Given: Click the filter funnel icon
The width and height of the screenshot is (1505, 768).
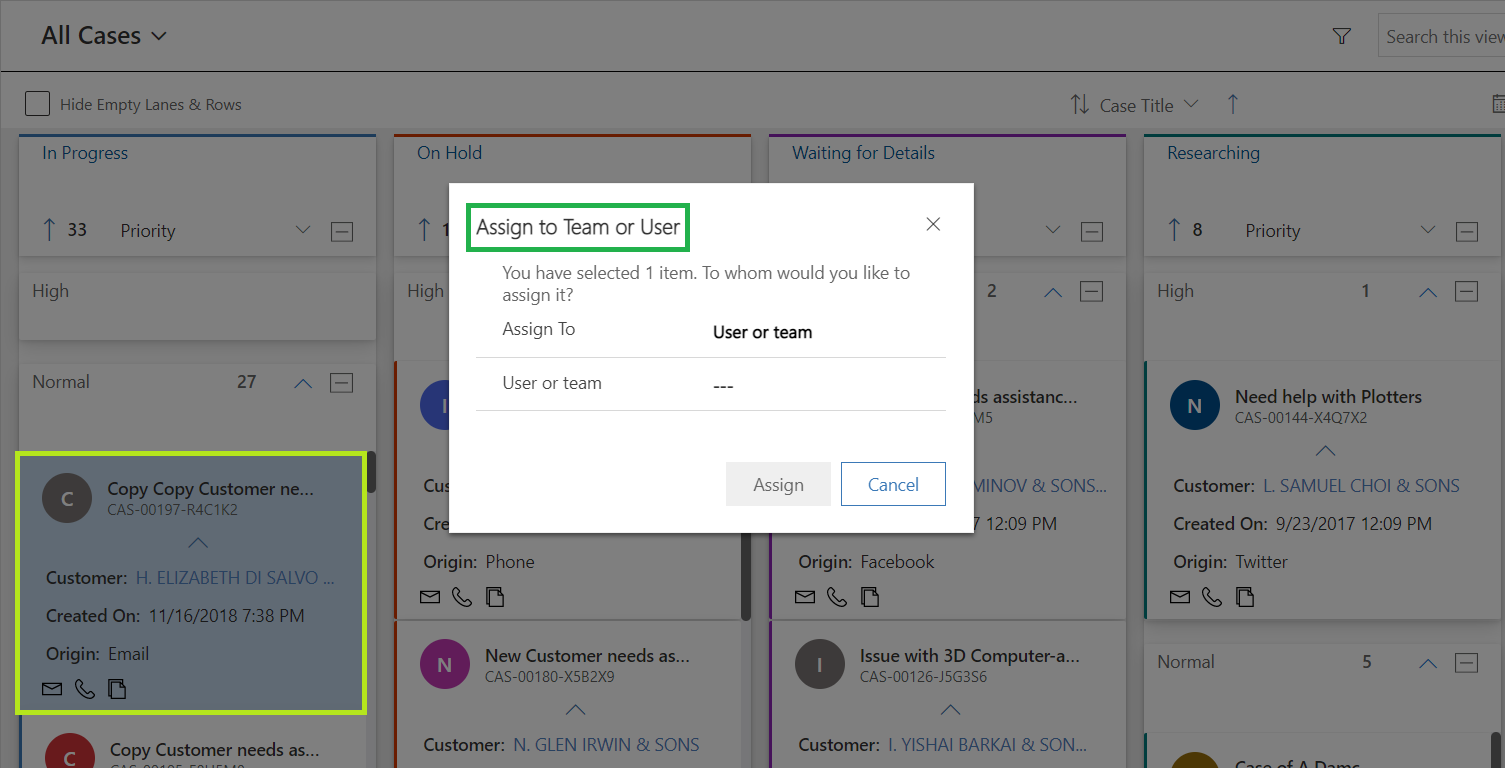Looking at the screenshot, I should pos(1342,36).
